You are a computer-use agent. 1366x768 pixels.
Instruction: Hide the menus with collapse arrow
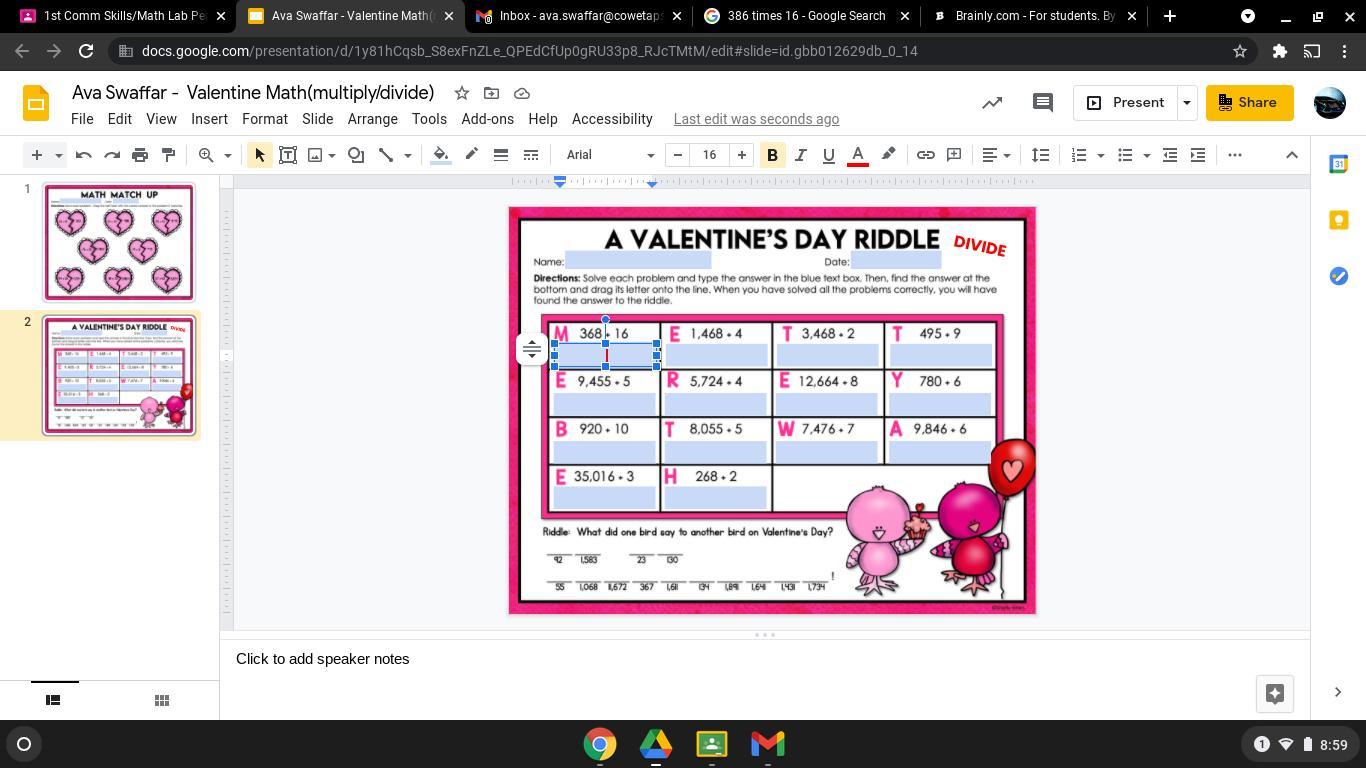pos(1292,155)
